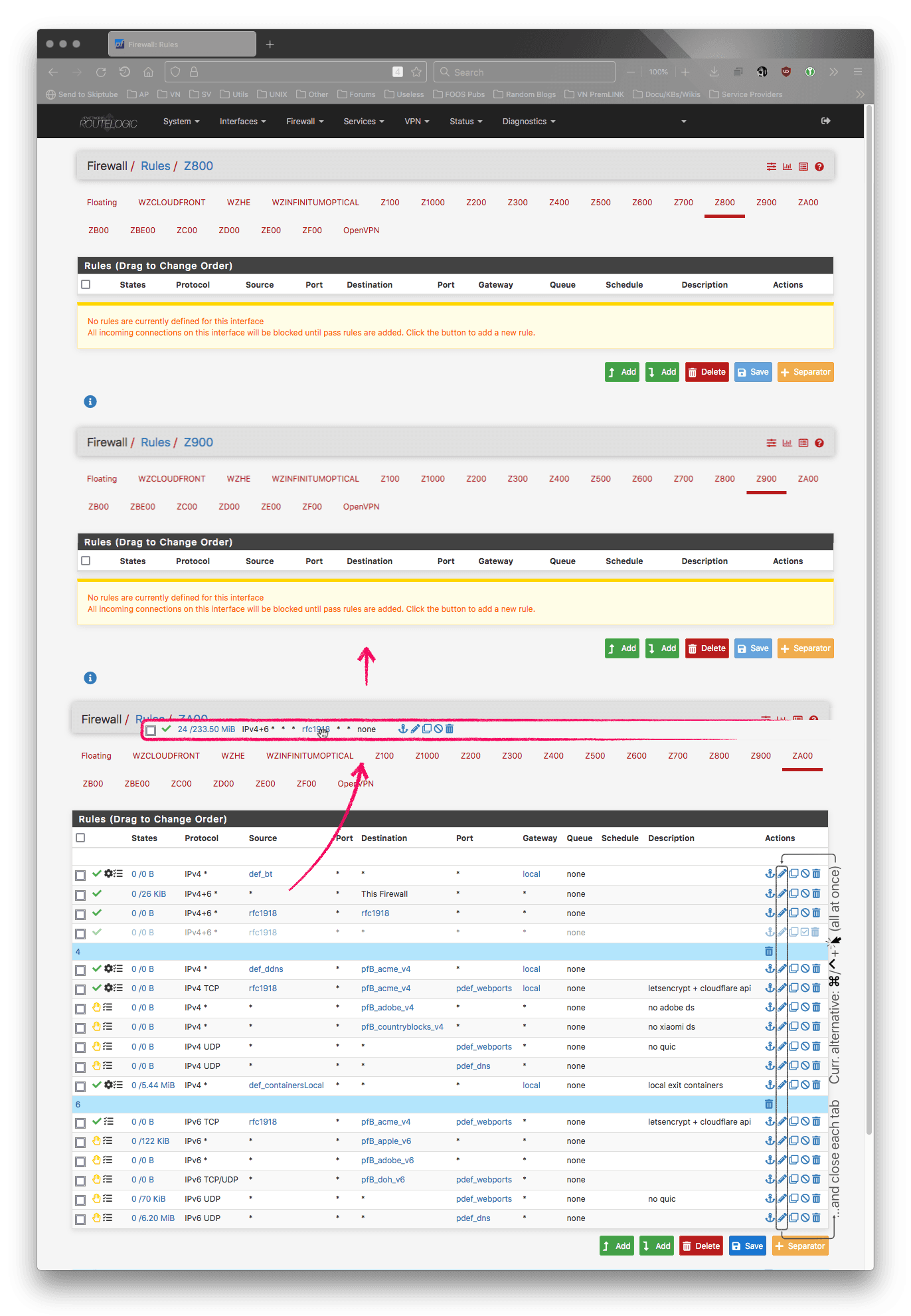Open the filter options icon in Z800 header
911x1316 pixels.
771,167
